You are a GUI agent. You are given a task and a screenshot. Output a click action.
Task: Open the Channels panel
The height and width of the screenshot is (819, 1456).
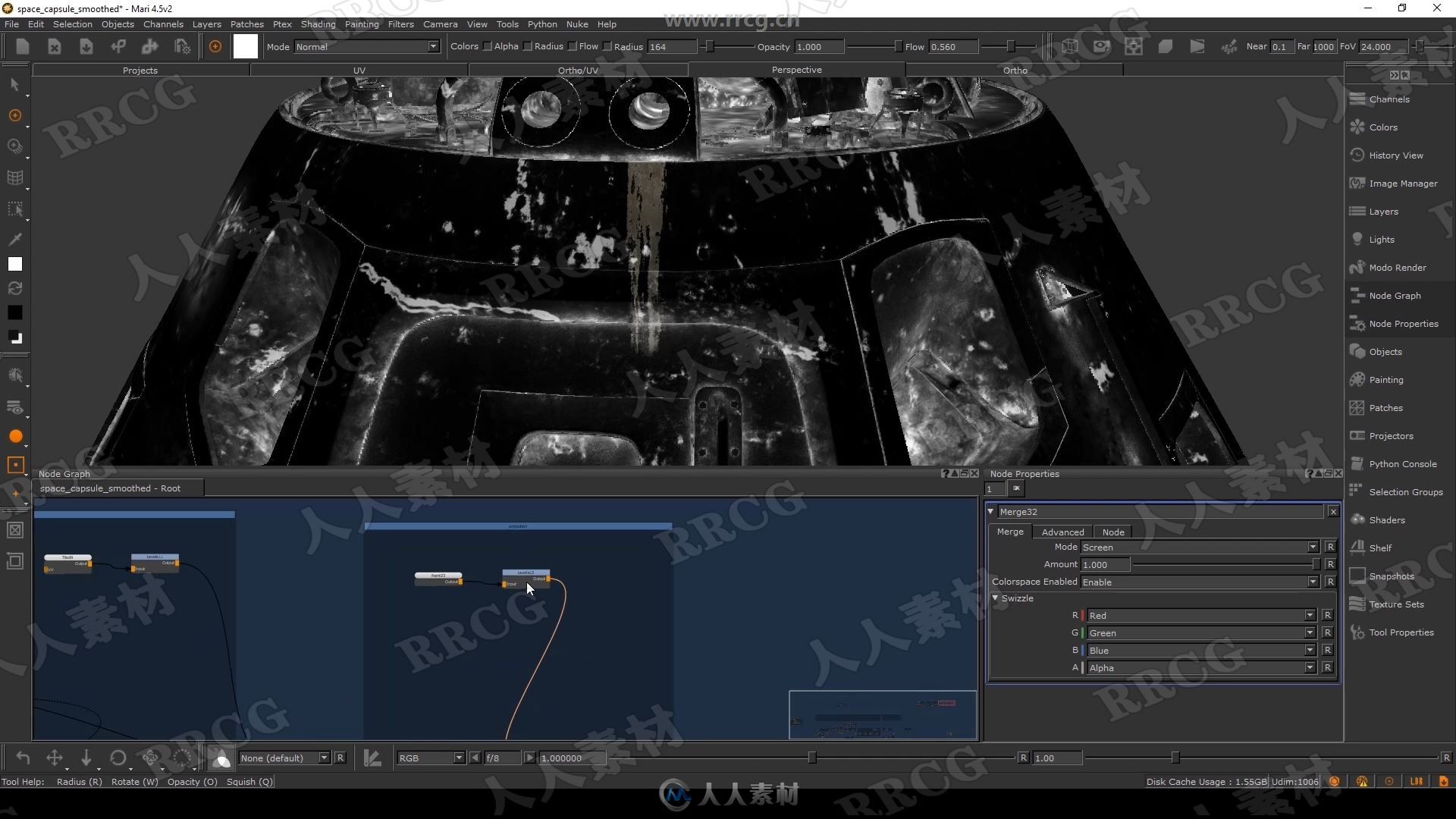click(x=1389, y=98)
